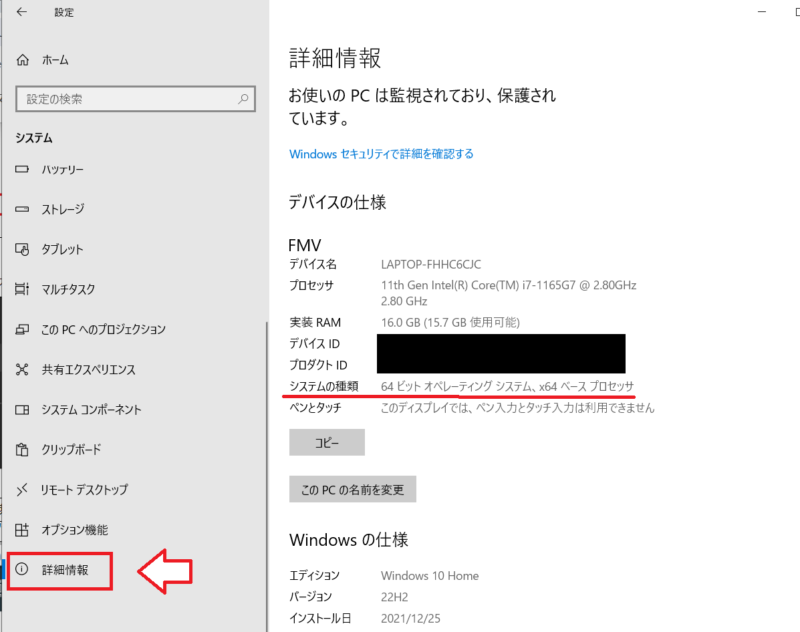
Task: Focus the 設定の検索 search field
Action: click(135, 99)
